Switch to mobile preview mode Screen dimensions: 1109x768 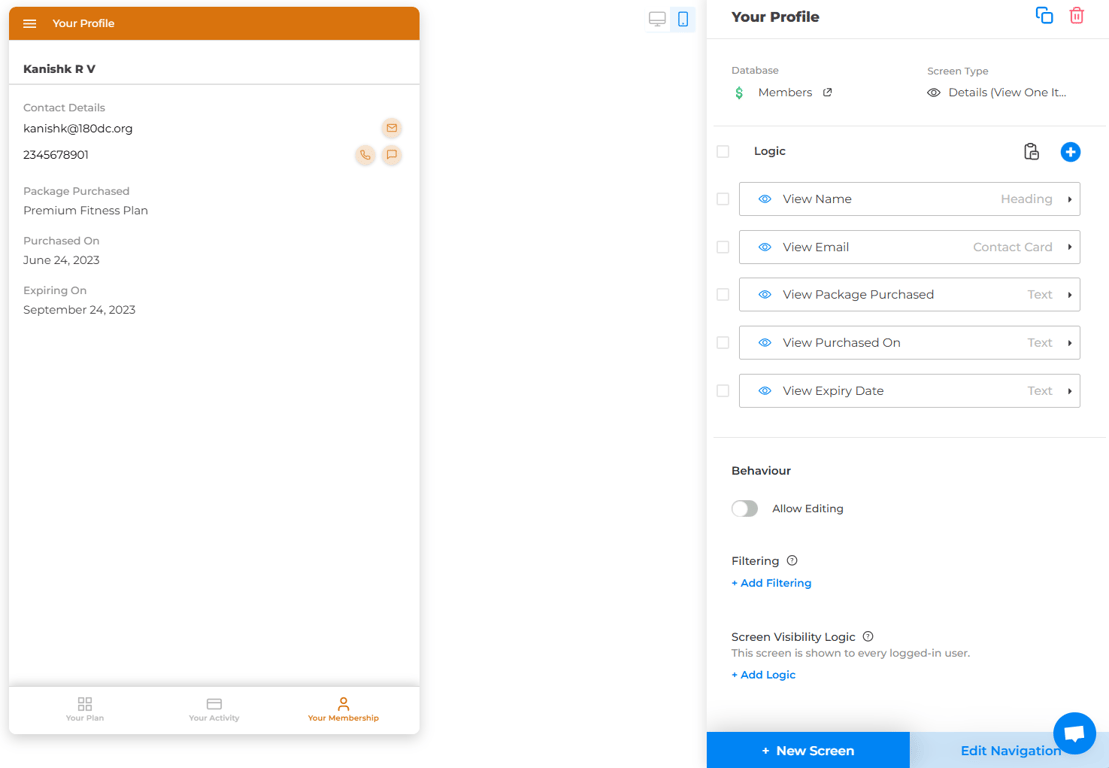683,19
